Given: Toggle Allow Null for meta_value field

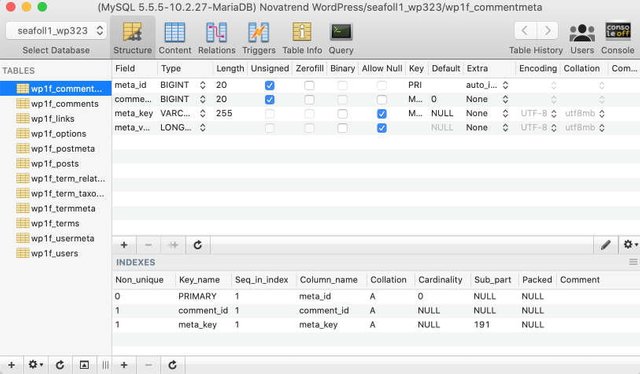Looking at the screenshot, I should (382, 128).
